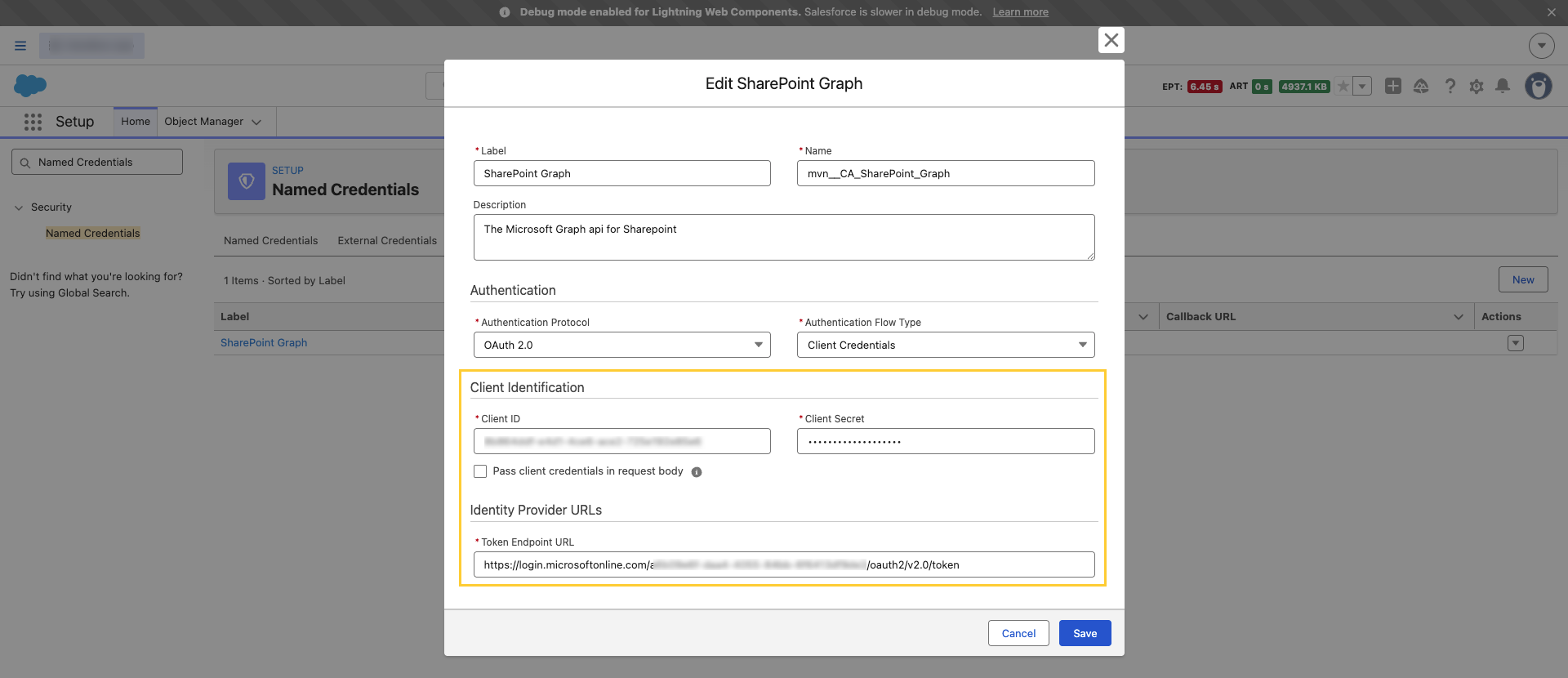The image size is (1568, 678).
Task: Sort by the Label column header
Action: point(235,317)
